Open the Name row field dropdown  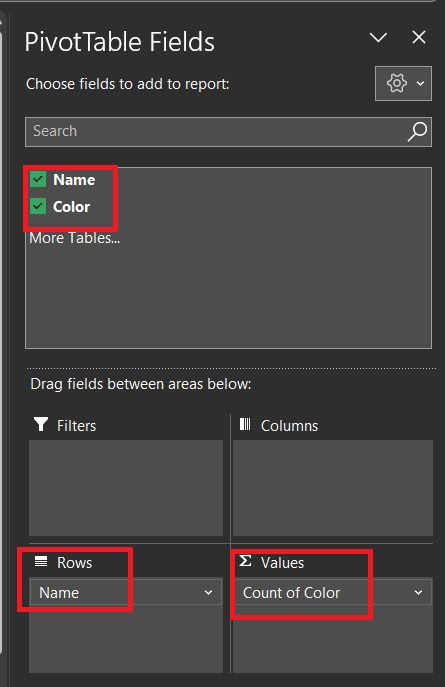[208, 593]
